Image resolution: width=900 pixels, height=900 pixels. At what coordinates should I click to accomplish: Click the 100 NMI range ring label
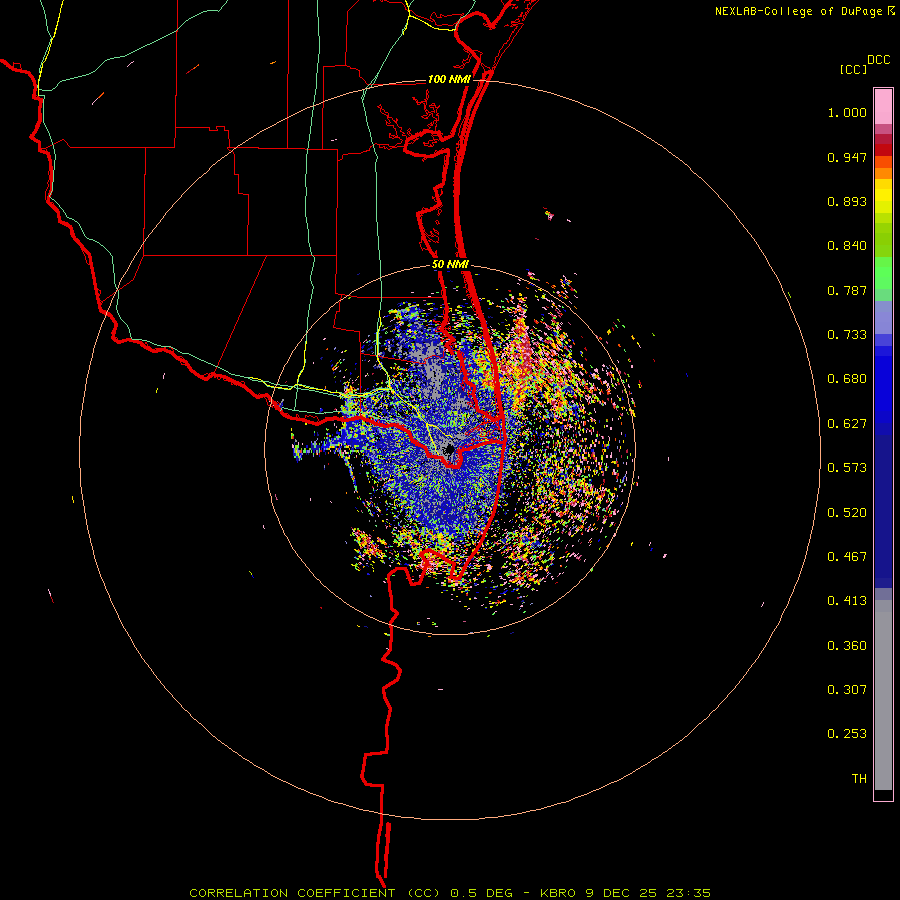click(x=449, y=79)
